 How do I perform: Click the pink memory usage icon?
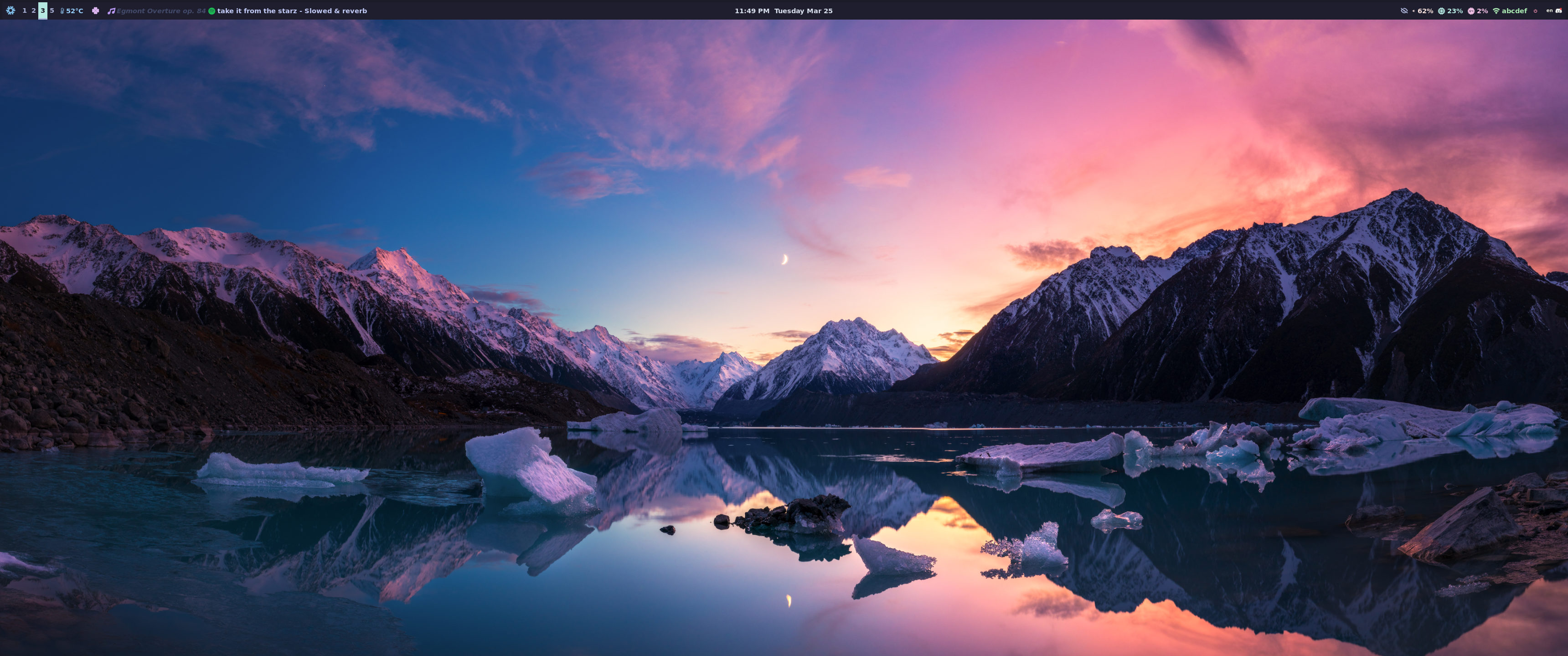[1471, 10]
